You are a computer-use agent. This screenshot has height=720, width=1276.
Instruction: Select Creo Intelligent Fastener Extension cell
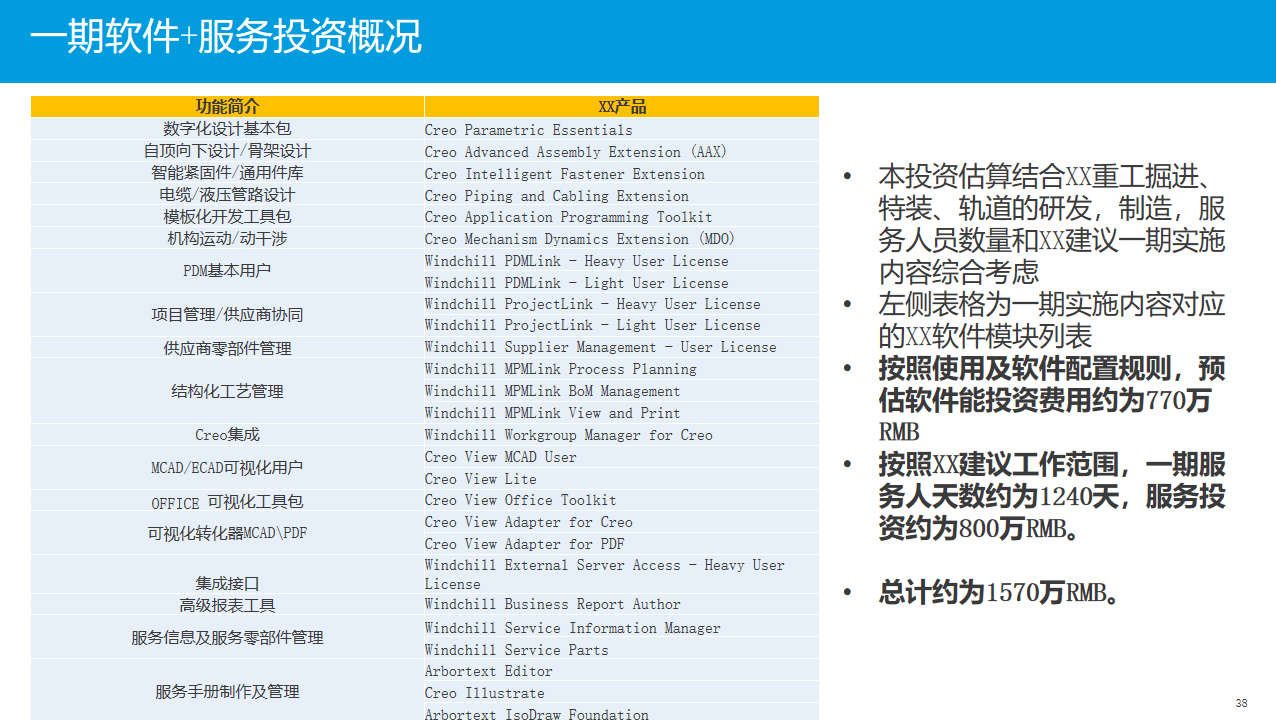click(621, 173)
